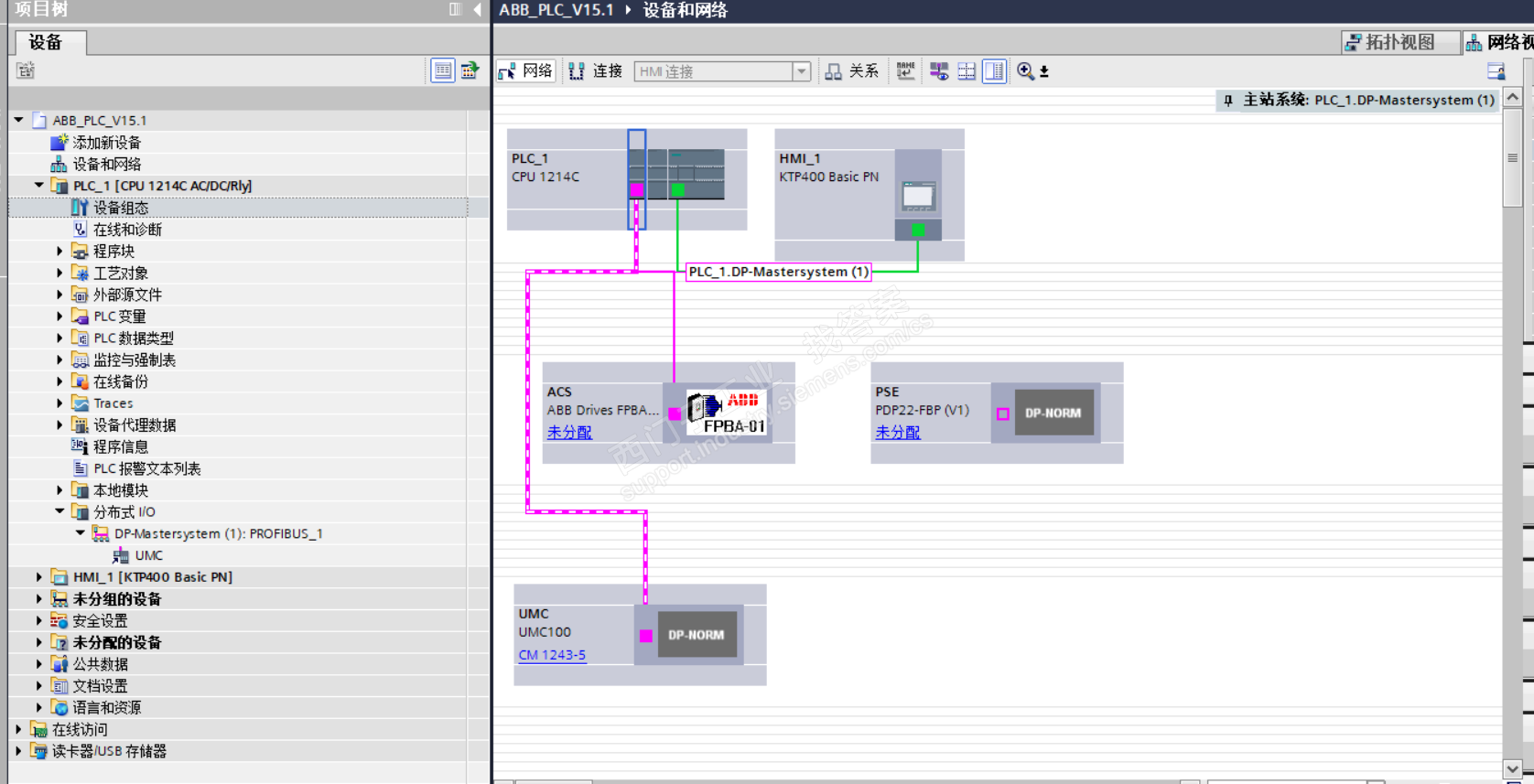The height and width of the screenshot is (784, 1534).
Task: Click the green PROFINET port on PLC_1
Action: pyautogui.click(x=677, y=189)
